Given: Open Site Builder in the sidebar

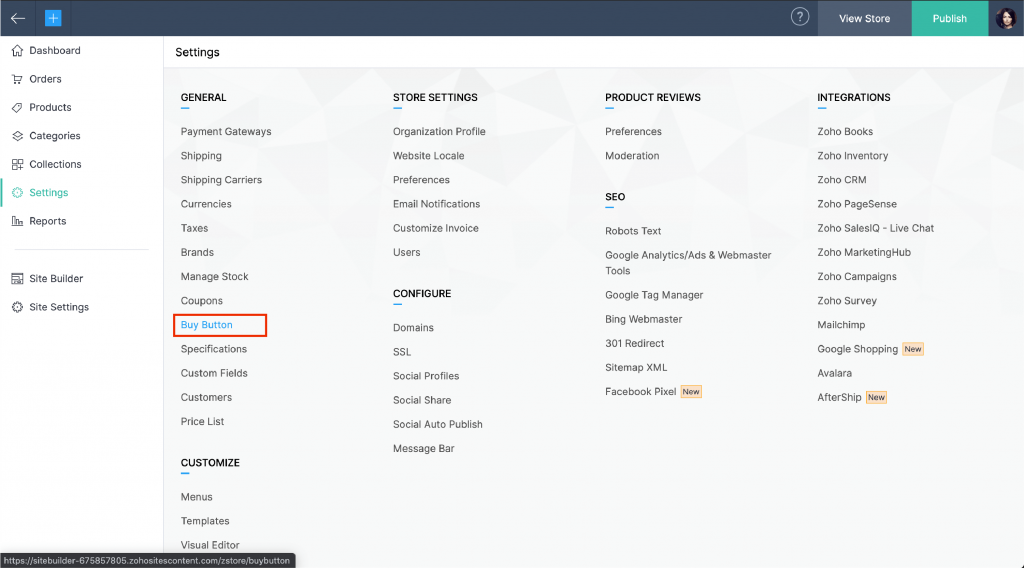Looking at the screenshot, I should 56,279.
